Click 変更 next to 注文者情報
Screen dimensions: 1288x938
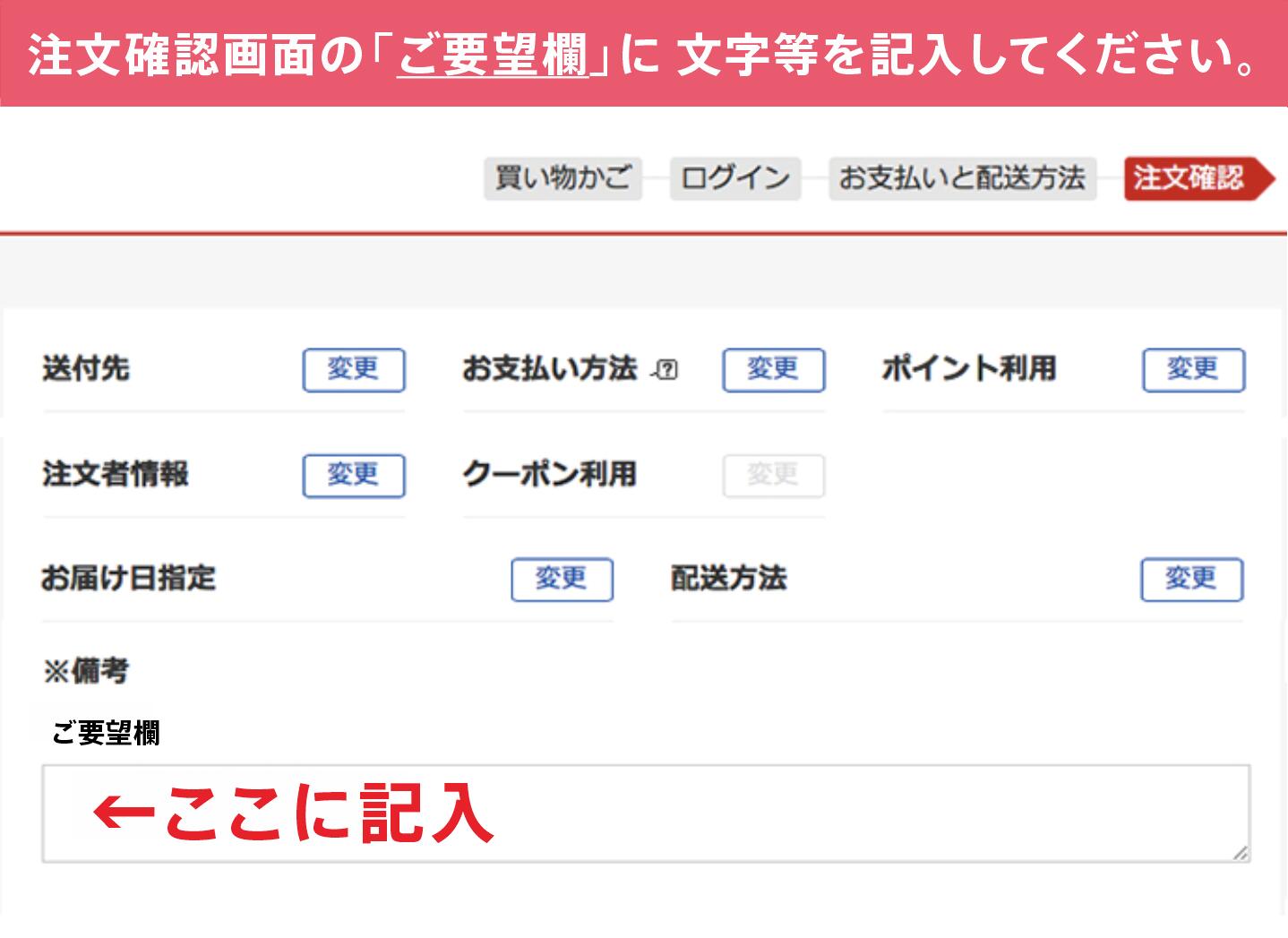pyautogui.click(x=354, y=475)
